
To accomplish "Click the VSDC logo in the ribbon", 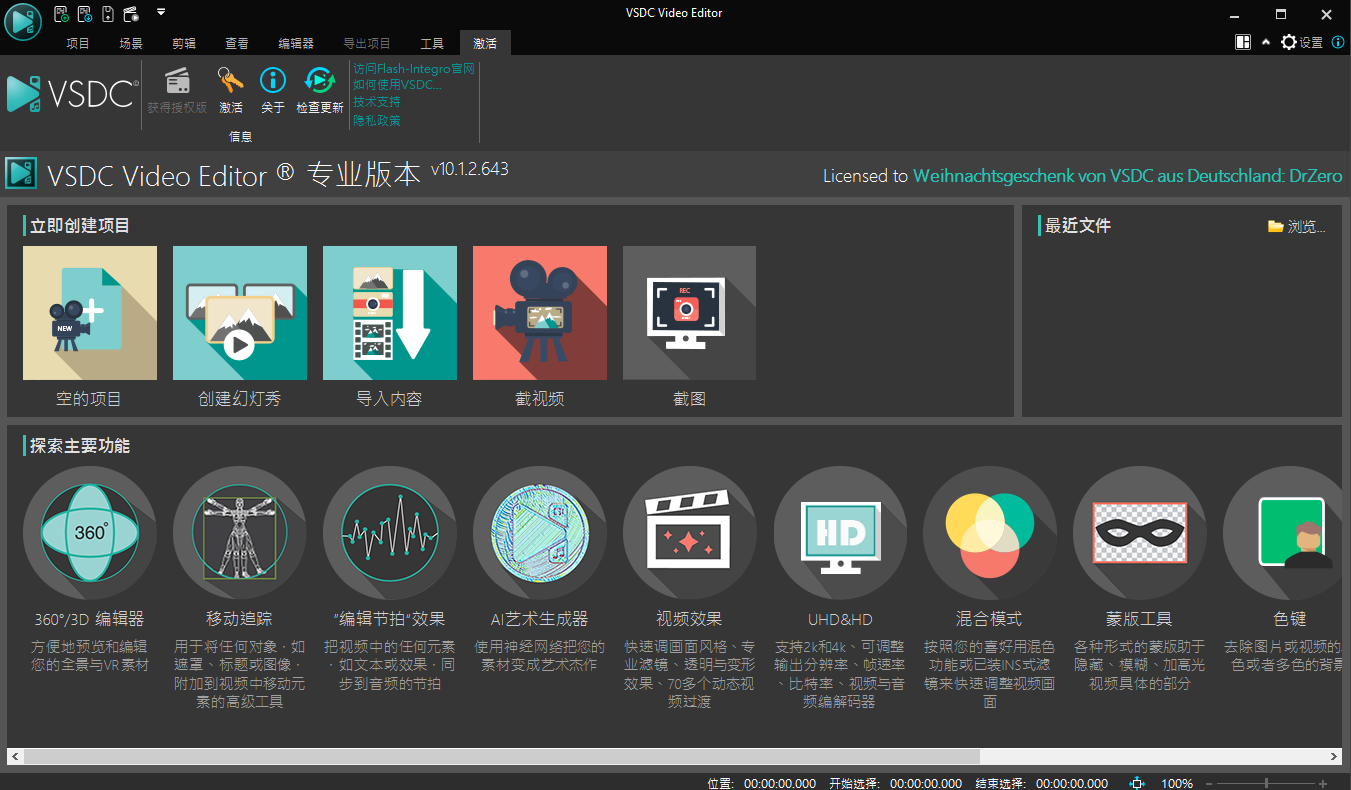I will [x=71, y=93].
